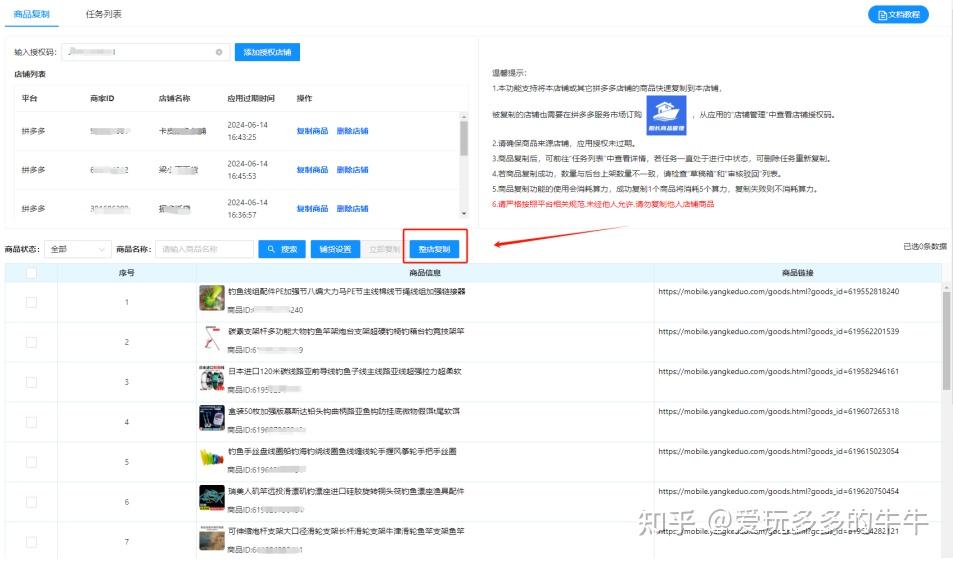Check the checkbox for product row 4
This screenshot has height=561, width=953.
coord(31,422)
